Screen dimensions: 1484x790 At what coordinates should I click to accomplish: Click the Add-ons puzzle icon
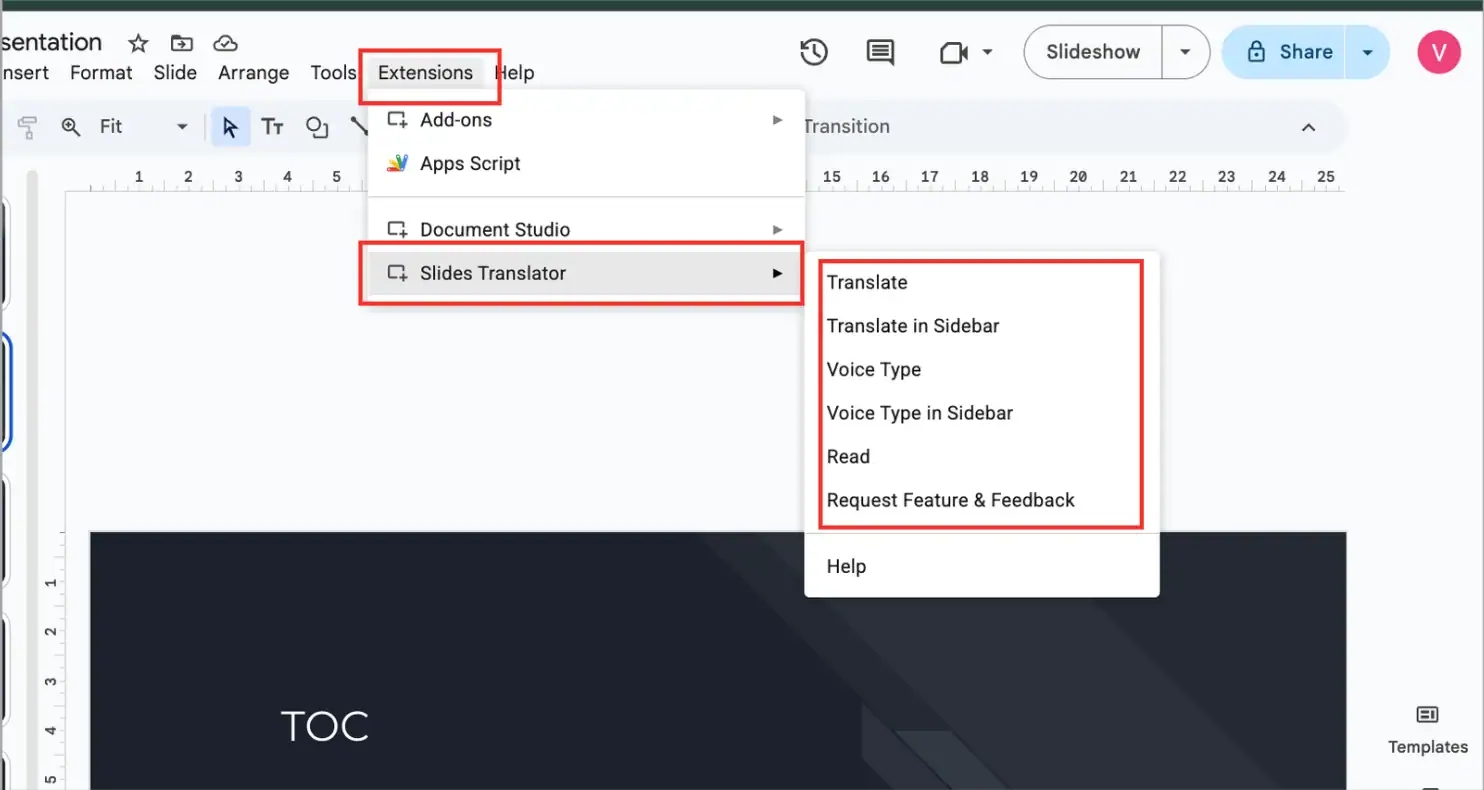tap(398, 120)
